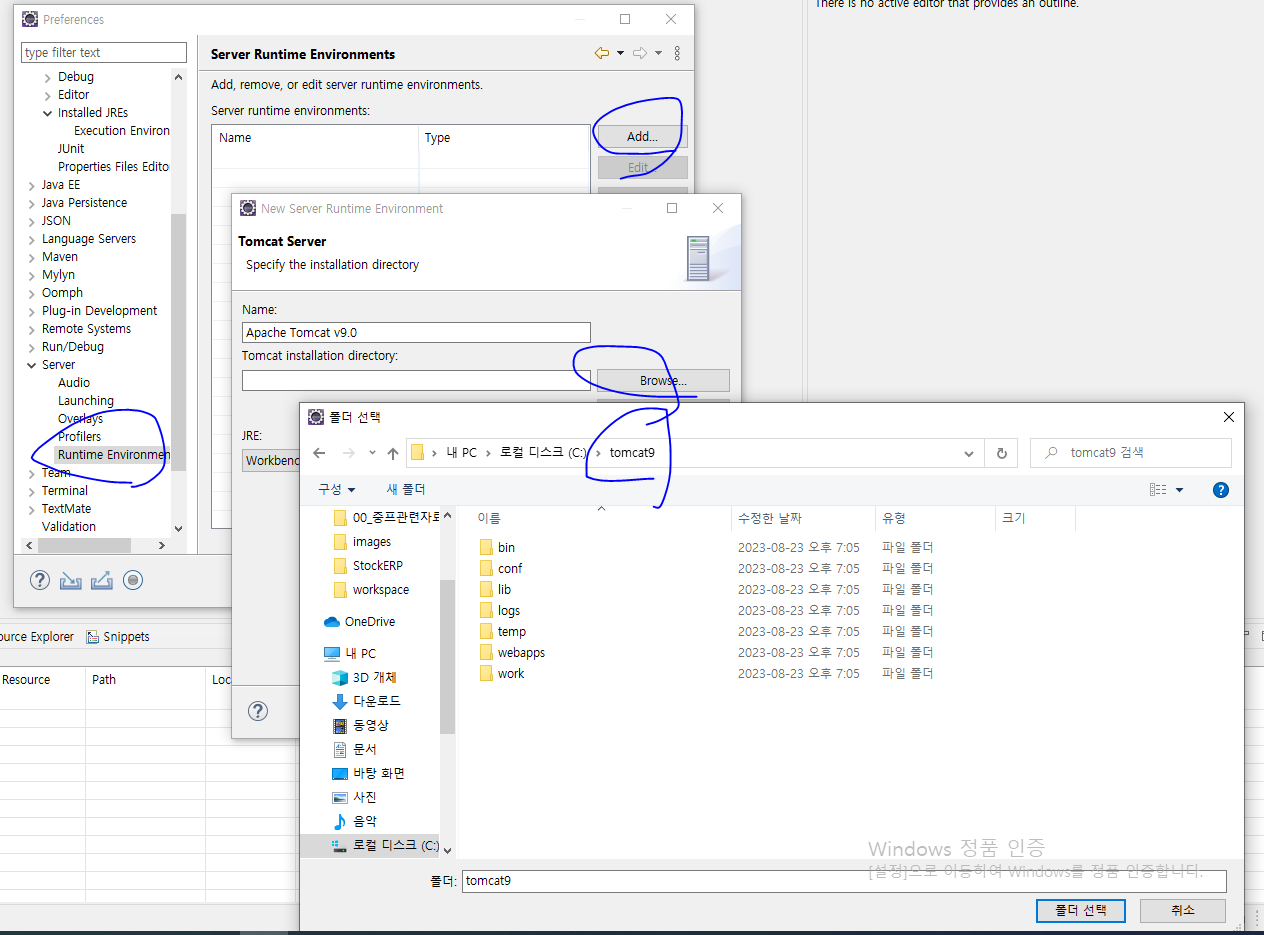Viewport: 1264px width, 935px height.
Task: Click the back arrow in Preferences header
Action: pos(601,53)
